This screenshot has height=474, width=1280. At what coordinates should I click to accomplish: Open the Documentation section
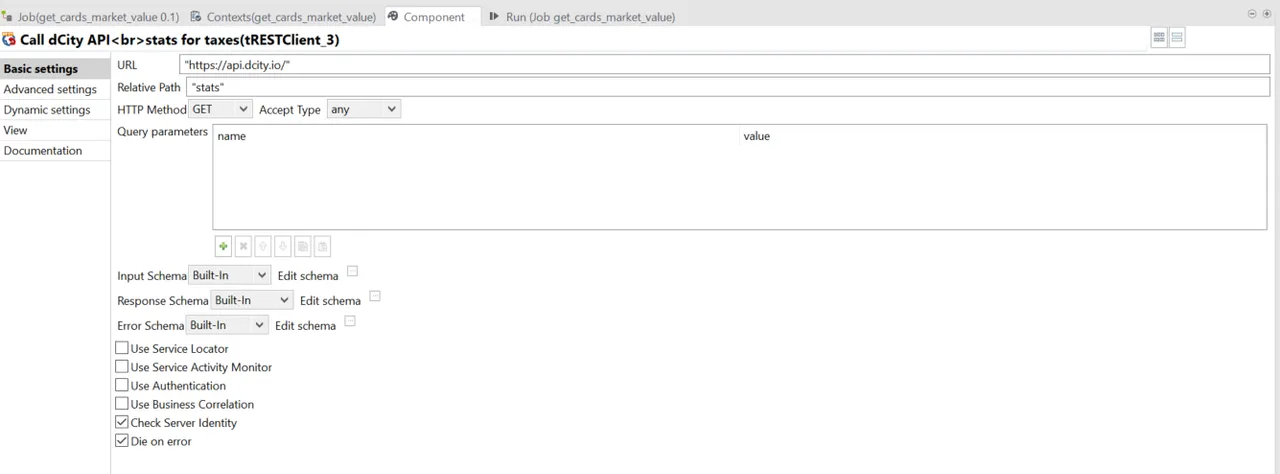tap(54, 151)
